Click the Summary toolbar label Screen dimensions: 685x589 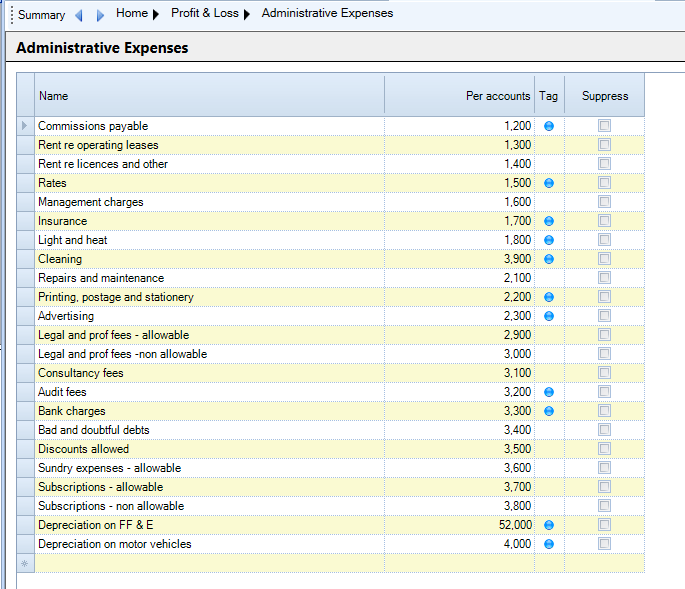[41, 15]
